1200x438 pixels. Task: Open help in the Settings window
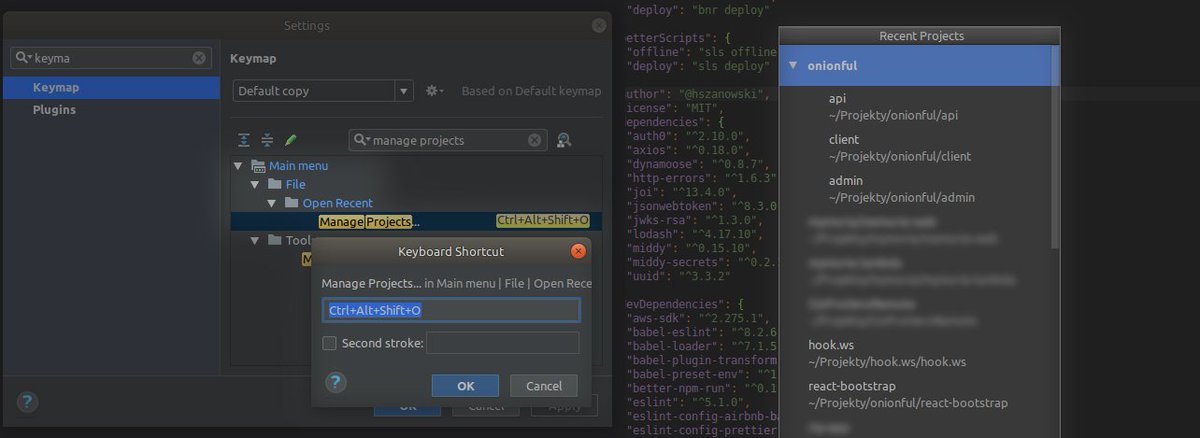point(27,402)
